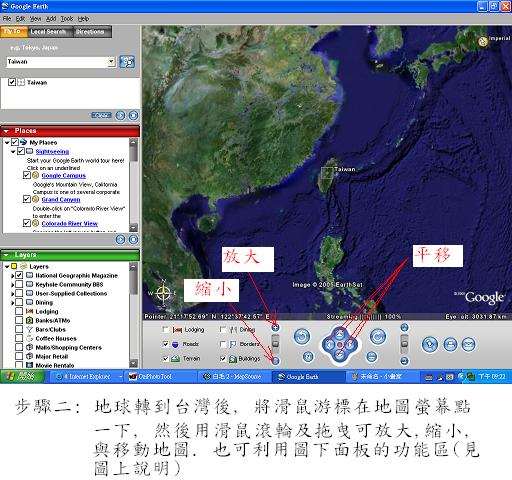Pan the map down with the down arrow
The width and height of the screenshot is (512, 480).
pyautogui.click(x=339, y=355)
